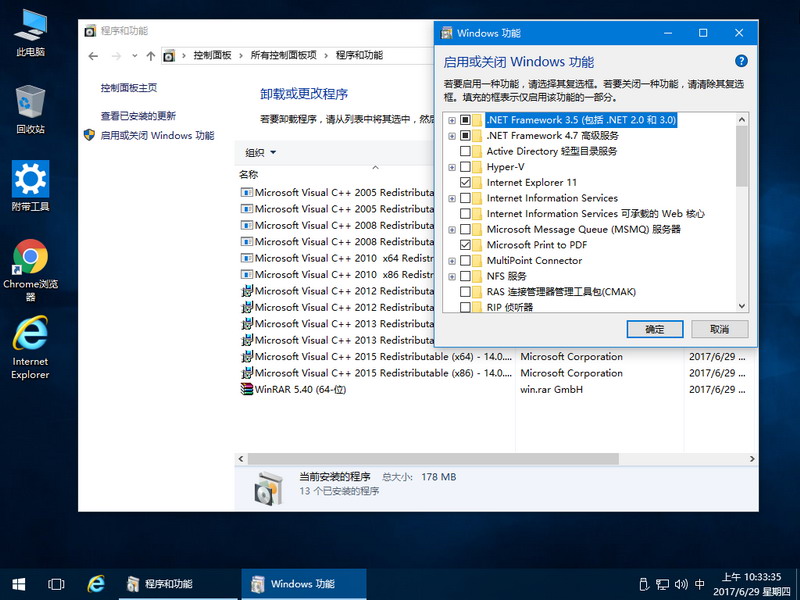Expand .NET Framework 3.5 tree node
The width and height of the screenshot is (800, 600).
click(452, 120)
